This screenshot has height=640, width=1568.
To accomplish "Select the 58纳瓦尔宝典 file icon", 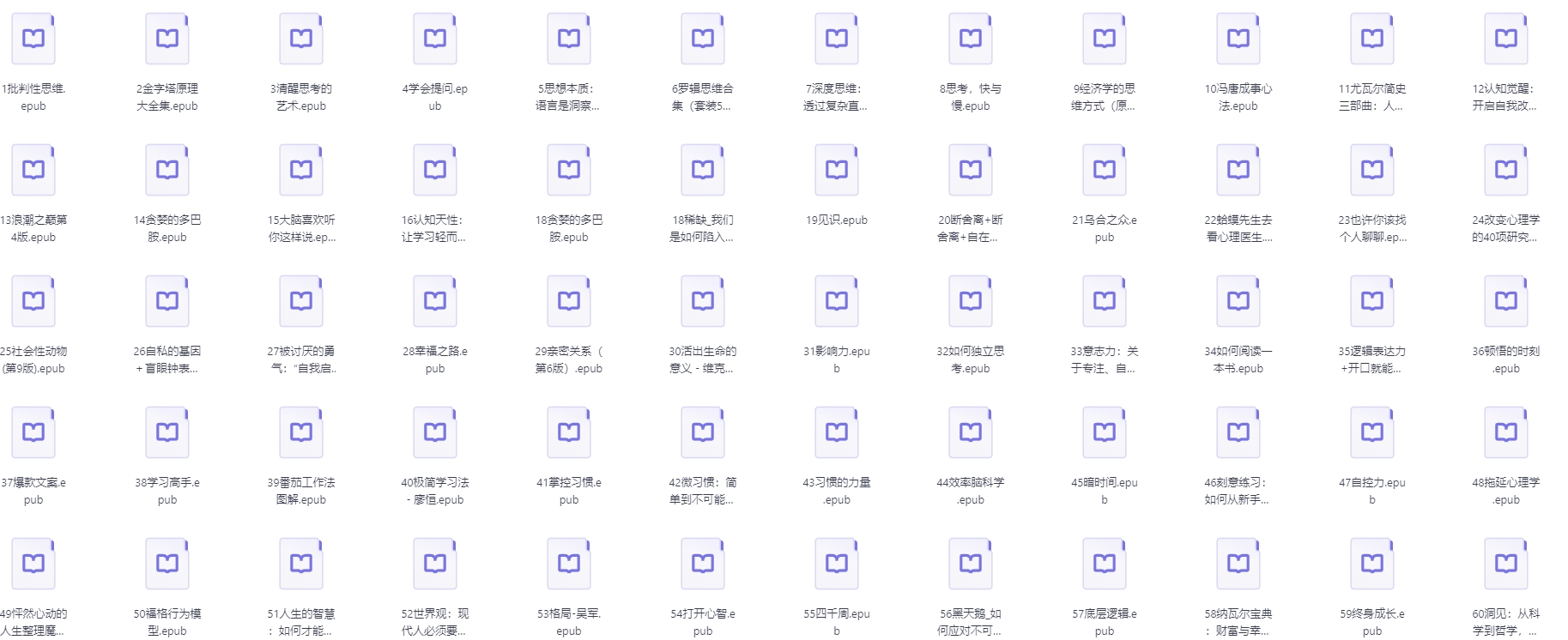I will click(x=1238, y=564).
